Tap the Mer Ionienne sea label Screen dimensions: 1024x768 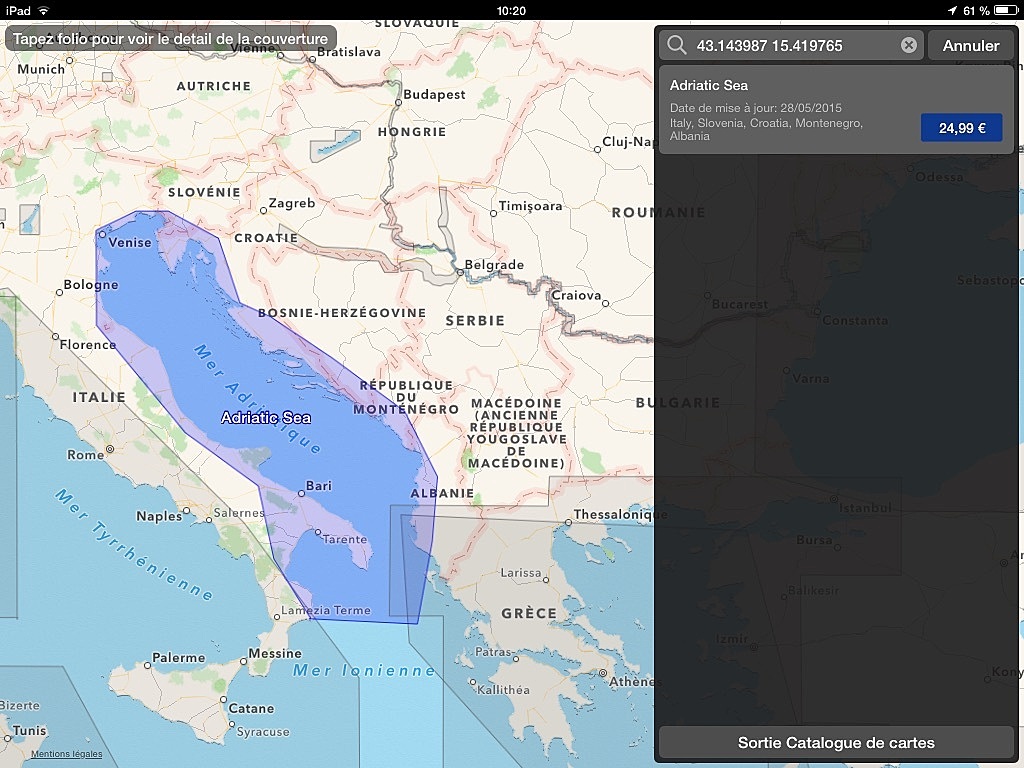pyautogui.click(x=364, y=670)
